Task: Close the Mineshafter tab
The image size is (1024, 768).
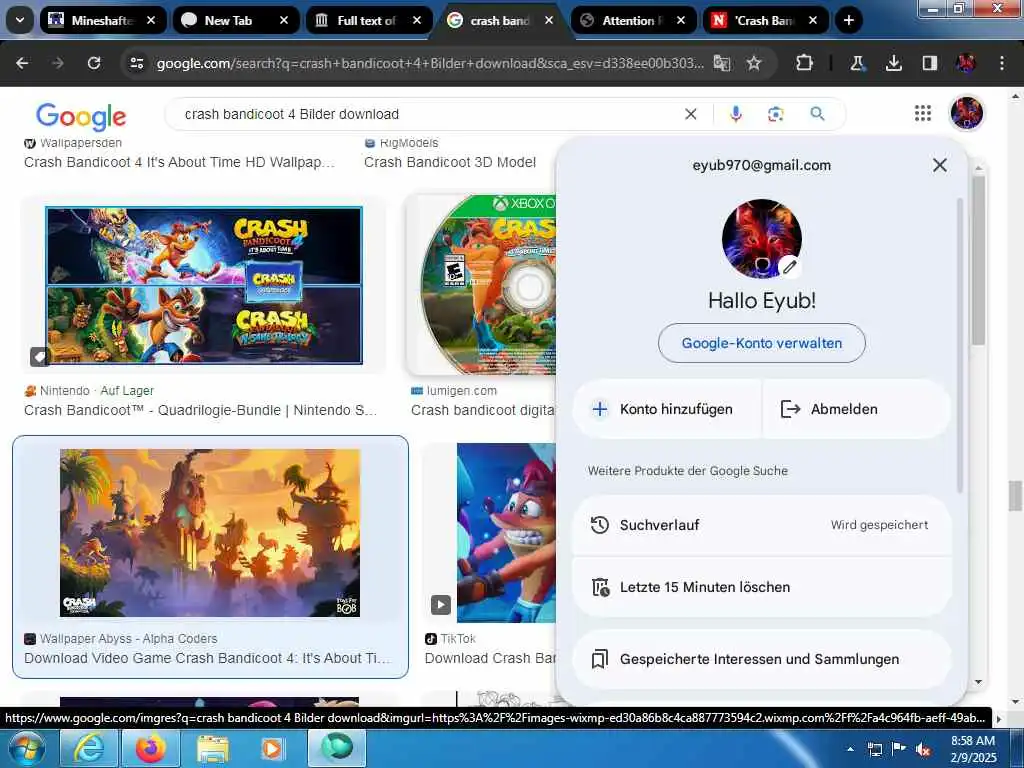Action: 151,20
